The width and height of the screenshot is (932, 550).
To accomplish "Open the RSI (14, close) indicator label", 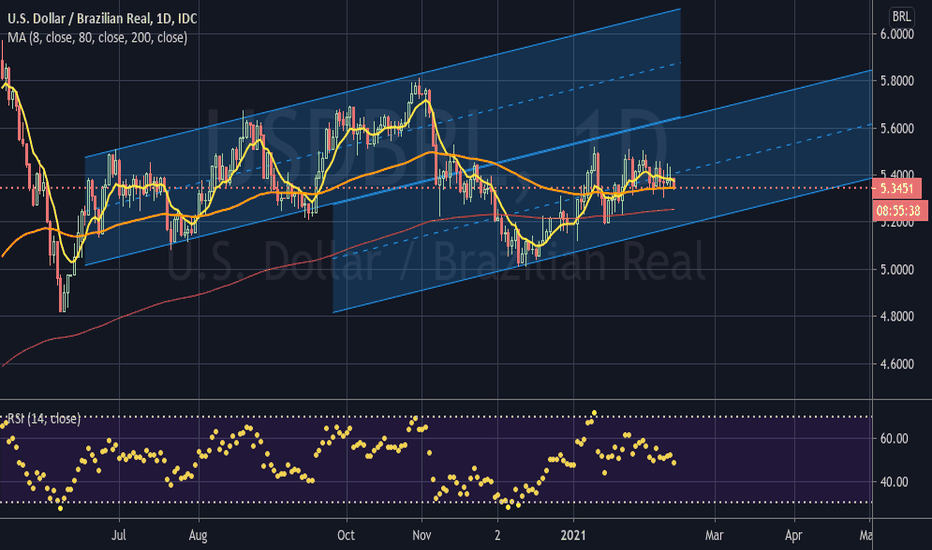I will 44,419.
